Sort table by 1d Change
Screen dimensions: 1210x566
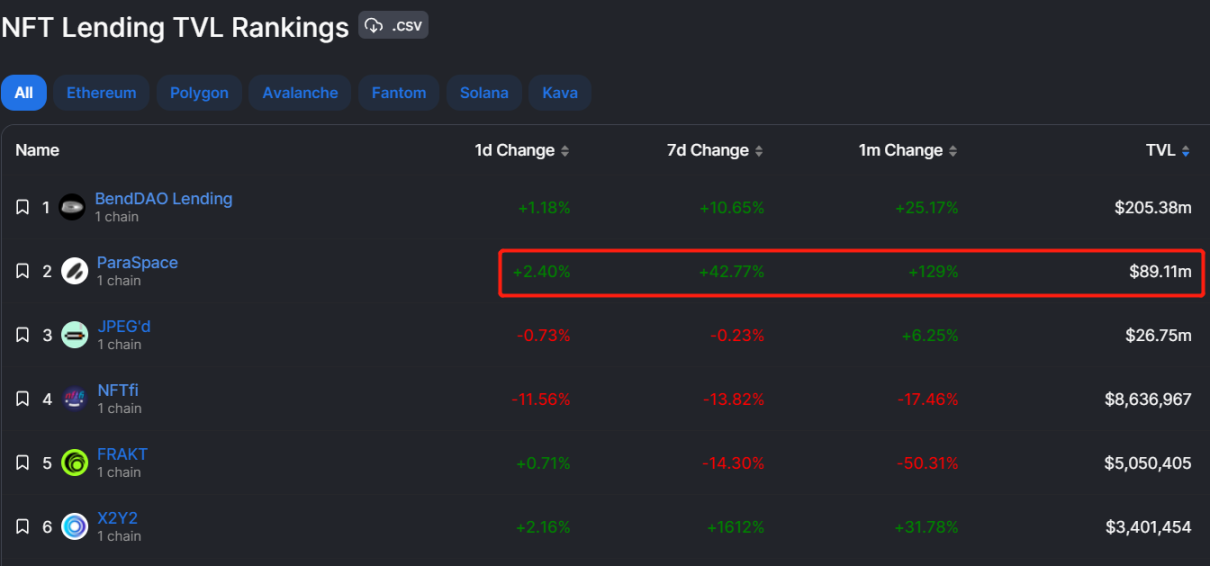pos(522,151)
